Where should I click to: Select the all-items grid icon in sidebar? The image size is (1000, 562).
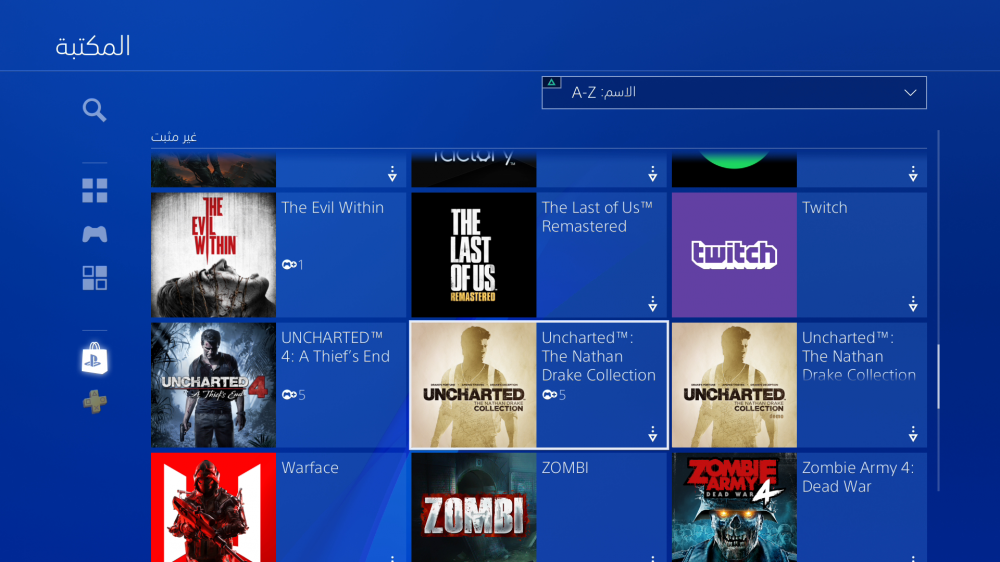coord(94,191)
